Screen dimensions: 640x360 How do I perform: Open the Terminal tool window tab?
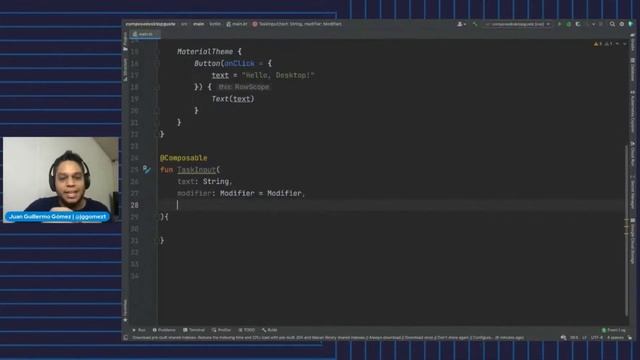pyautogui.click(x=194, y=330)
